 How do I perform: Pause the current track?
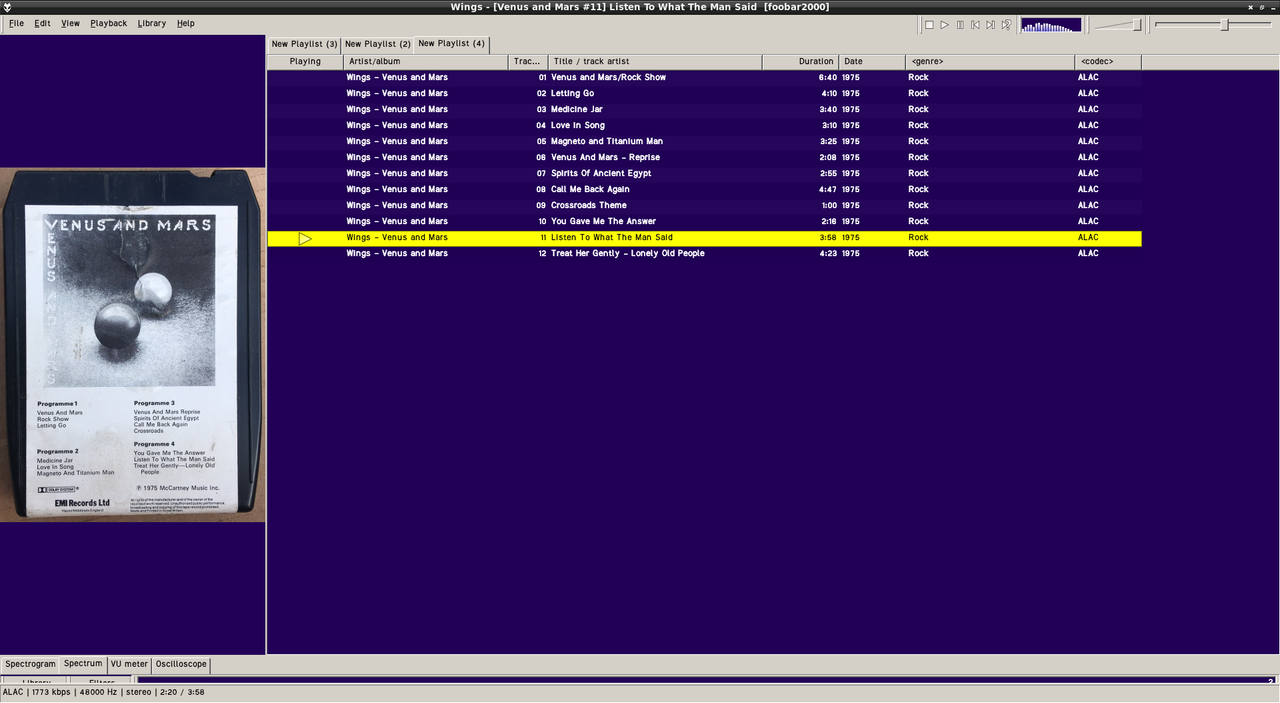(960, 24)
